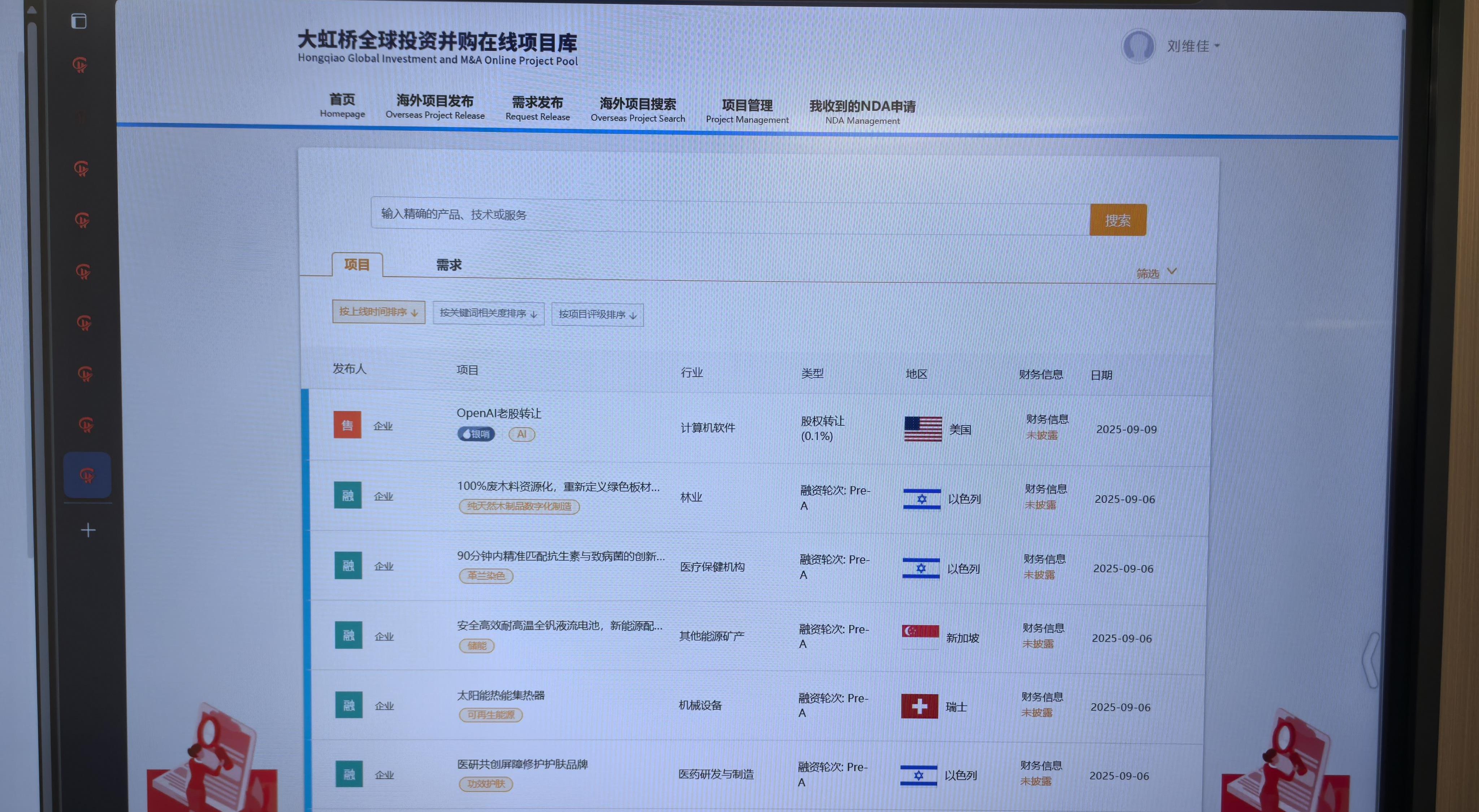Toggle sort by 关键词相关度

click(x=488, y=314)
